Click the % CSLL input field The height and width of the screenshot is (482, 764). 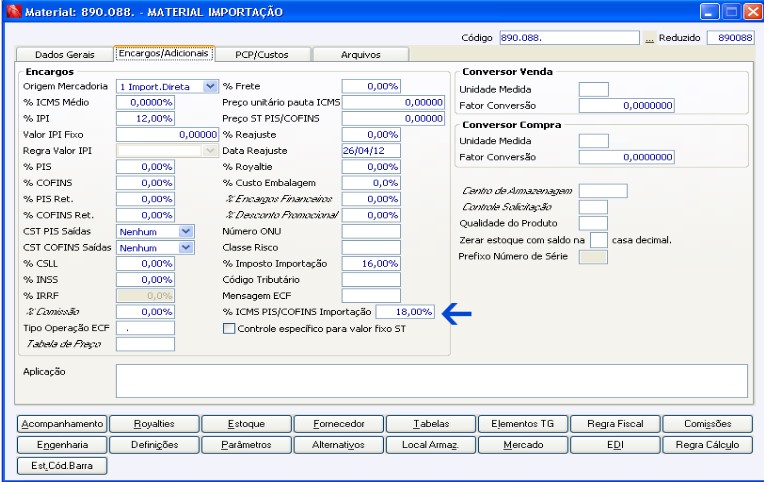coord(145,264)
